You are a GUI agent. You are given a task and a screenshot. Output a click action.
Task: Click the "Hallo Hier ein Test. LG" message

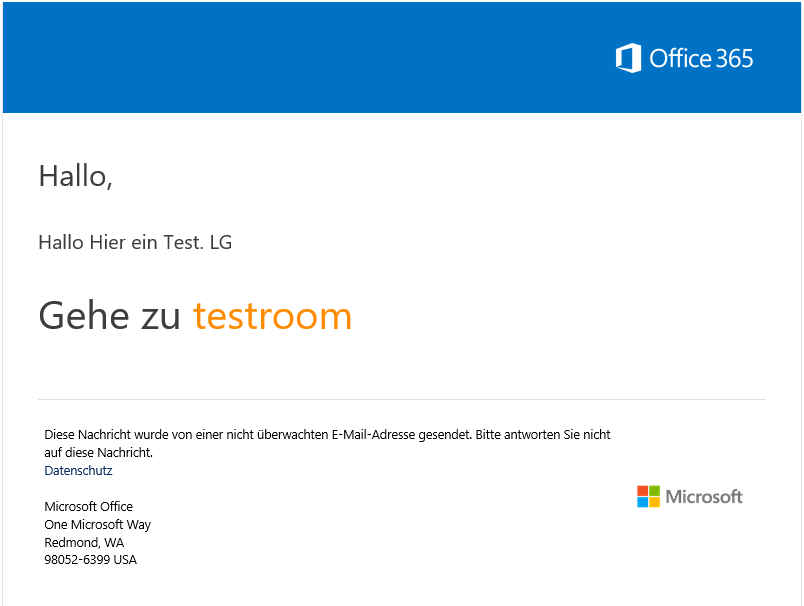pyautogui.click(x=135, y=242)
